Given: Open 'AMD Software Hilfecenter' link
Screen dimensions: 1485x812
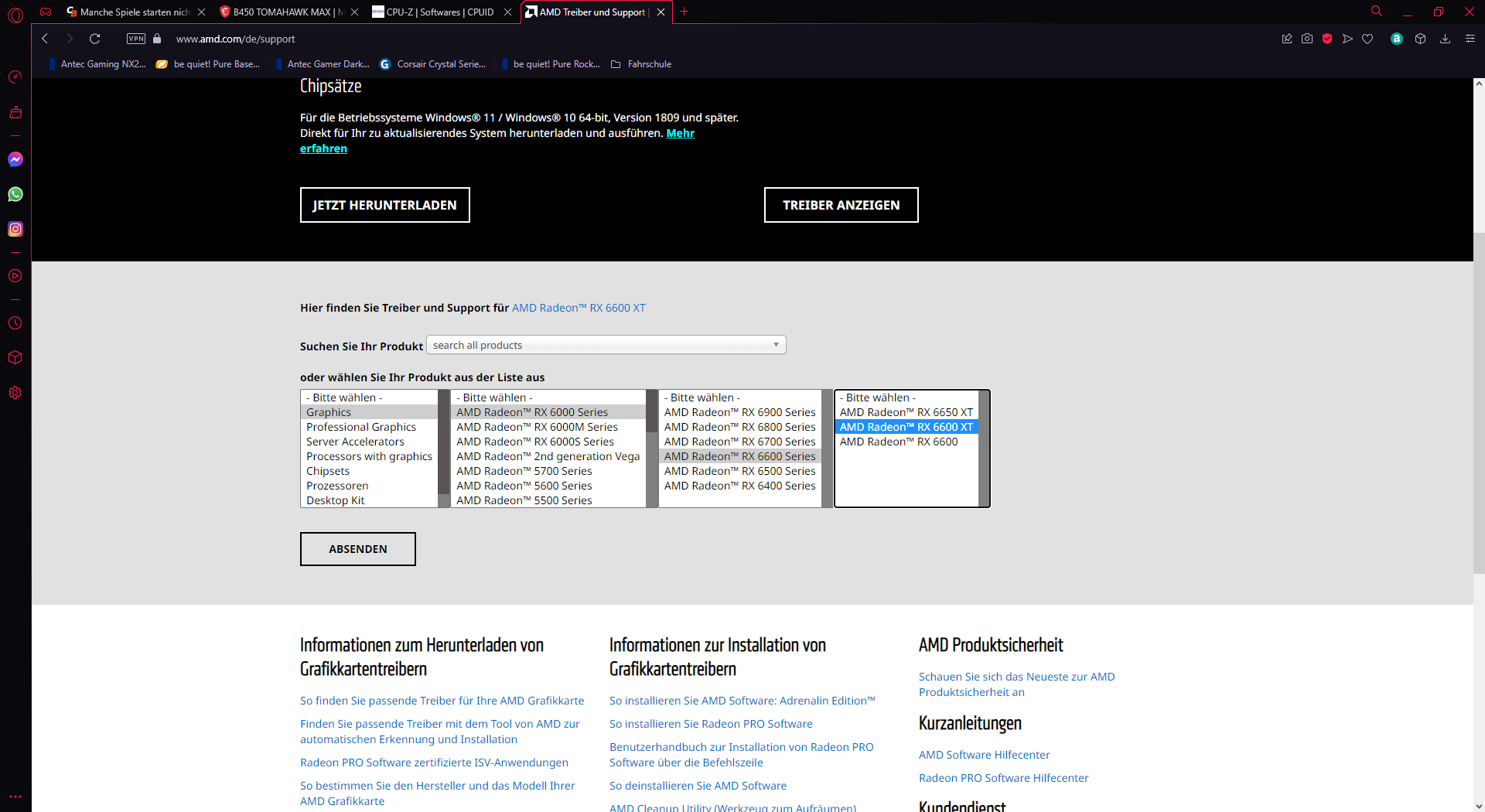Looking at the screenshot, I should 984,755.
